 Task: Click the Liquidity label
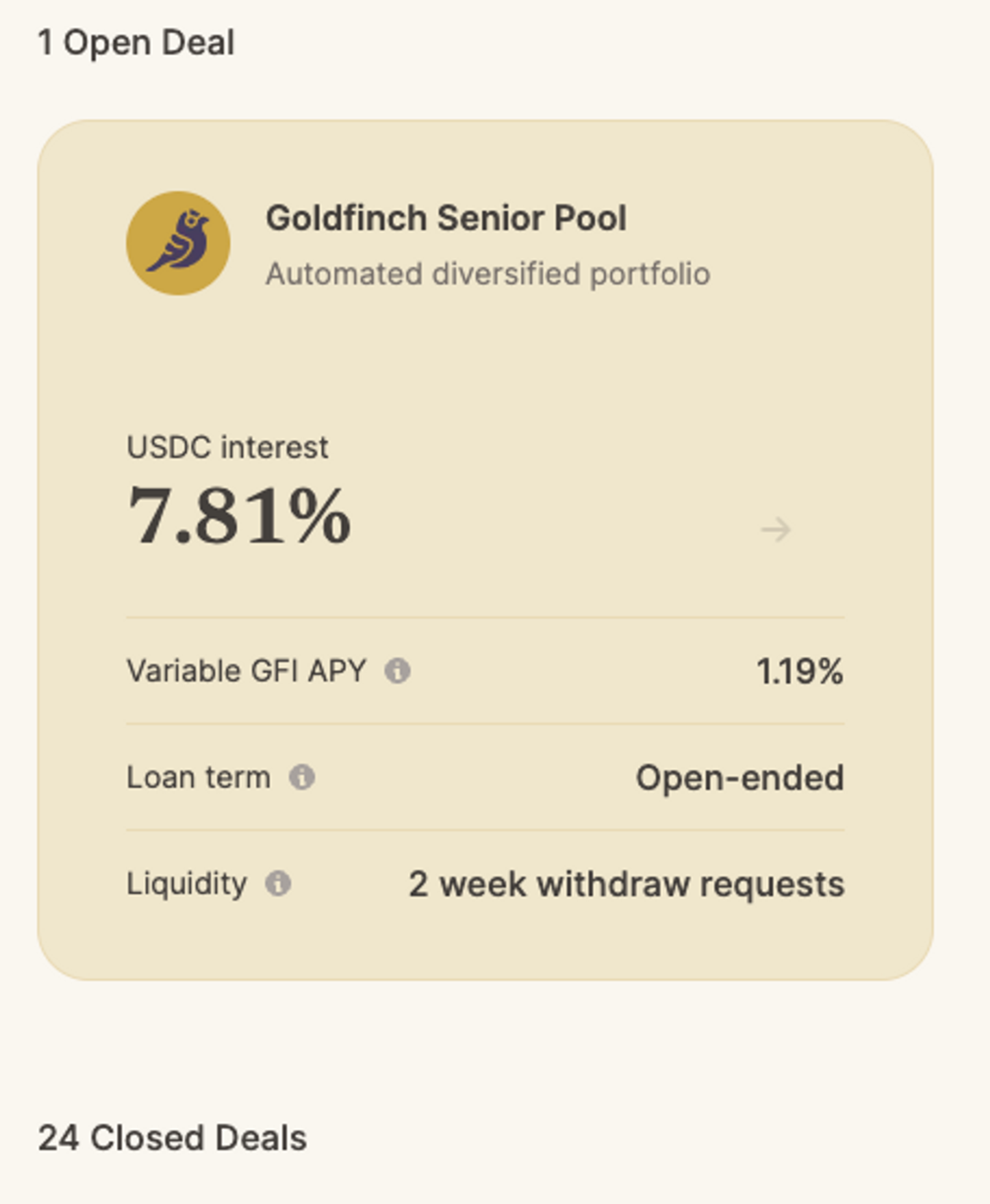[x=187, y=883]
